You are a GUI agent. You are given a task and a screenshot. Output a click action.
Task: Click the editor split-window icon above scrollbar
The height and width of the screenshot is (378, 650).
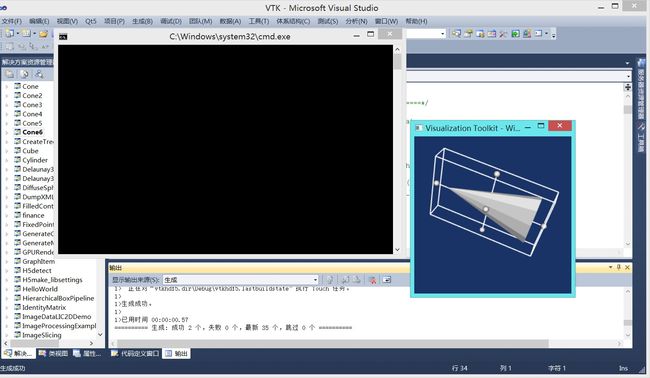(x=628, y=87)
